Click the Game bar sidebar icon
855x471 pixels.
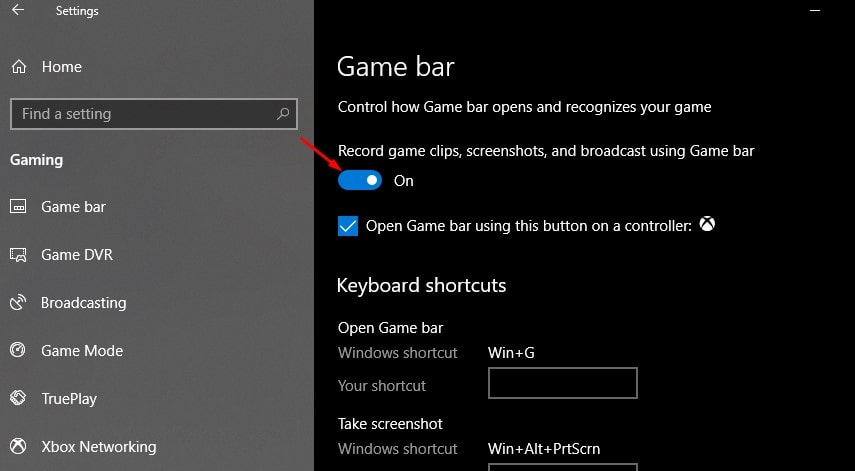[x=18, y=207]
